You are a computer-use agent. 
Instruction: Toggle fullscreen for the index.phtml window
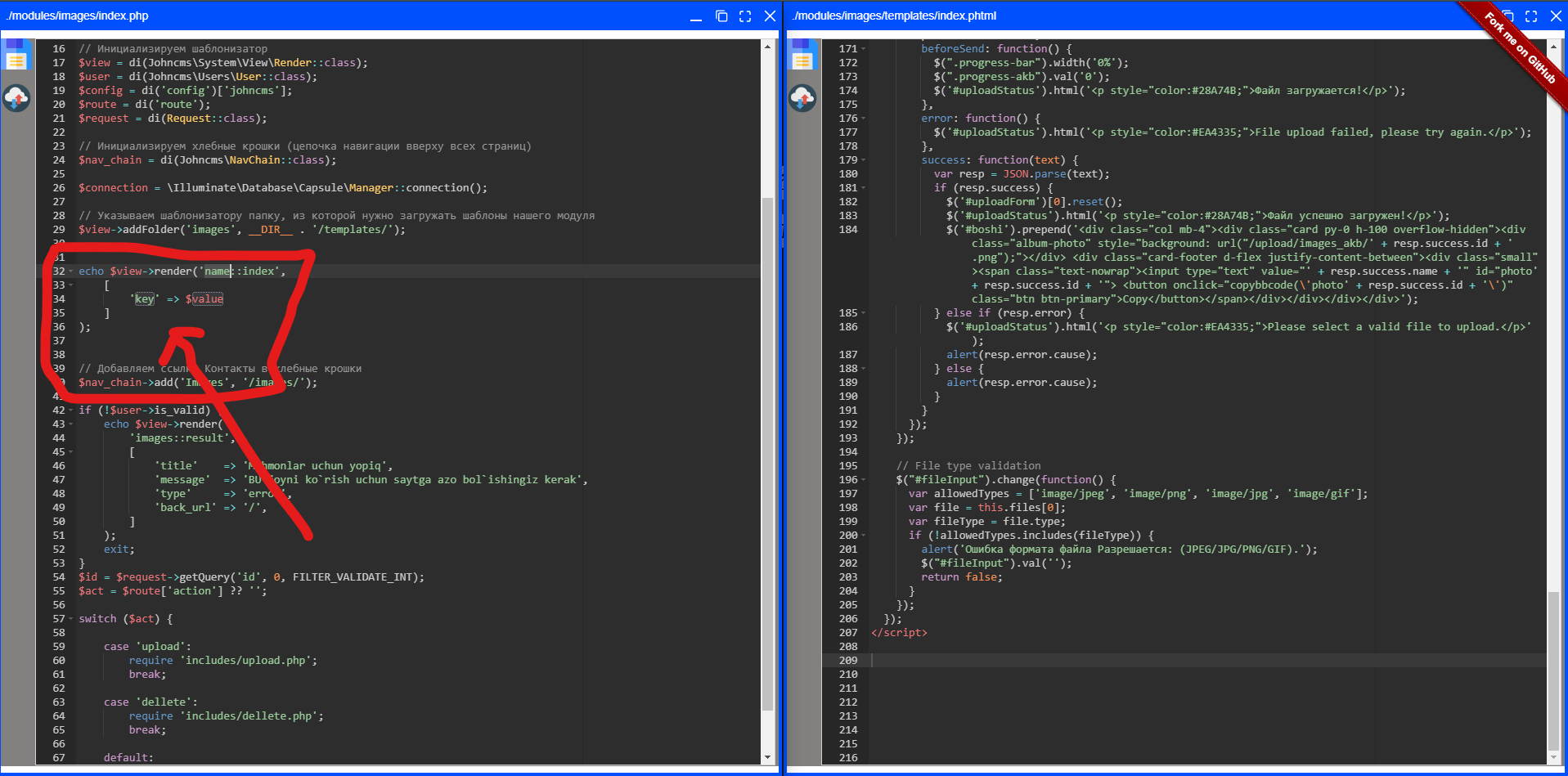coord(1531,16)
